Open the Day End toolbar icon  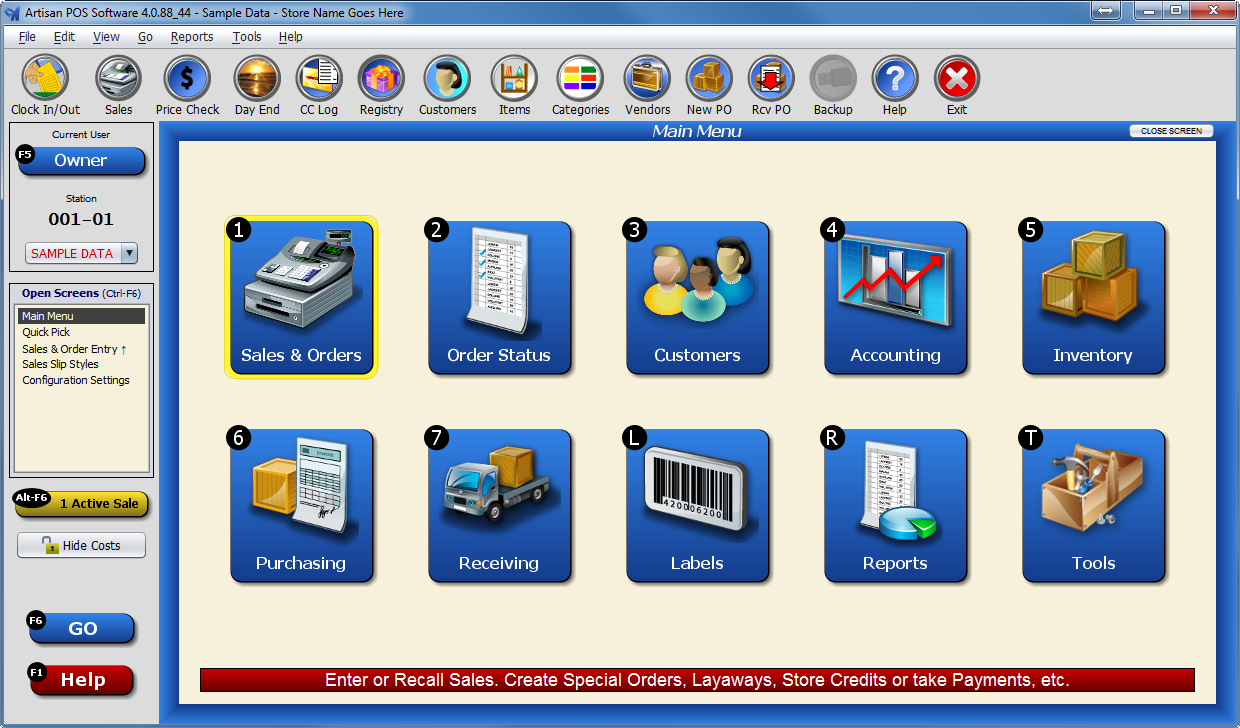[257, 79]
